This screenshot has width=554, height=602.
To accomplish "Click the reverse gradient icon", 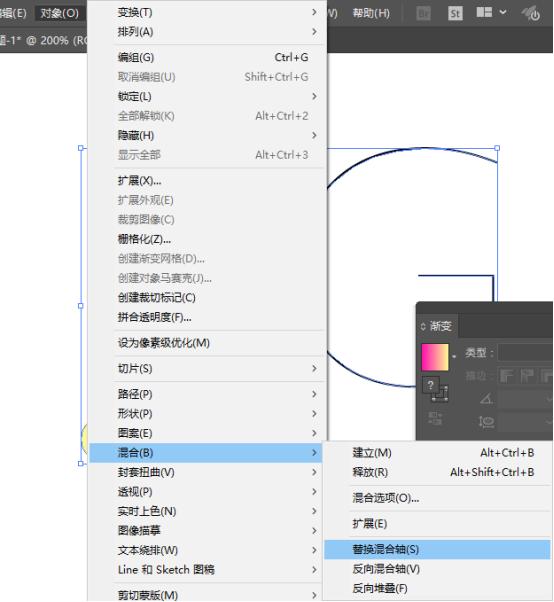I will (435, 419).
